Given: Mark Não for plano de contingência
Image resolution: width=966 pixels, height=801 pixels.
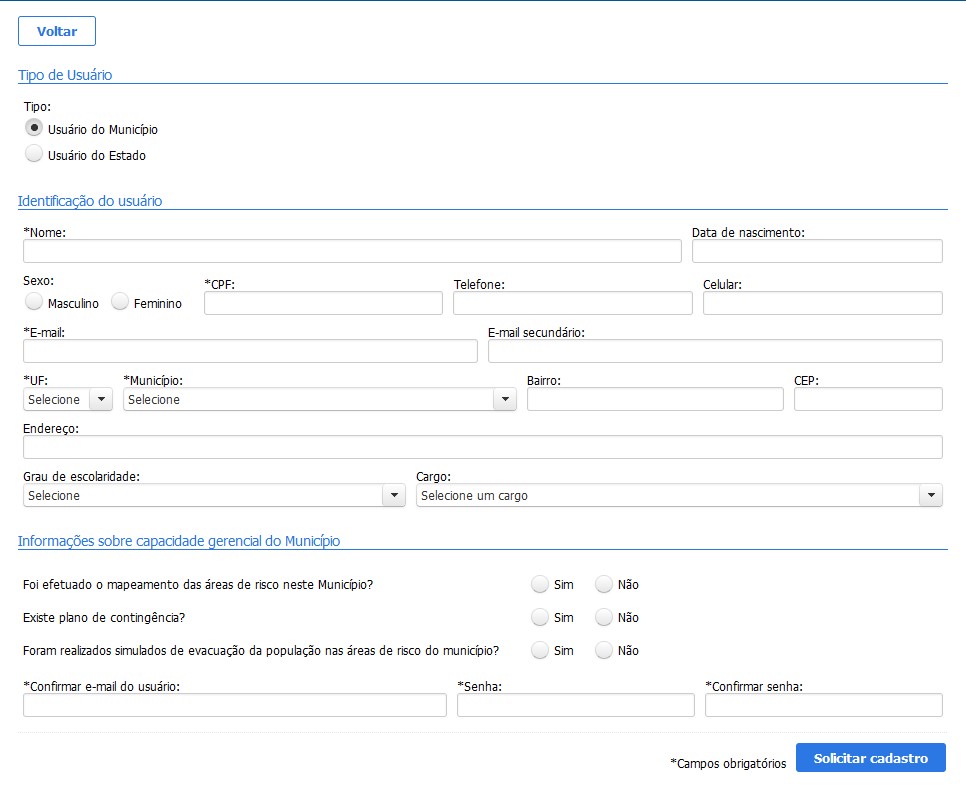Looking at the screenshot, I should [x=604, y=617].
